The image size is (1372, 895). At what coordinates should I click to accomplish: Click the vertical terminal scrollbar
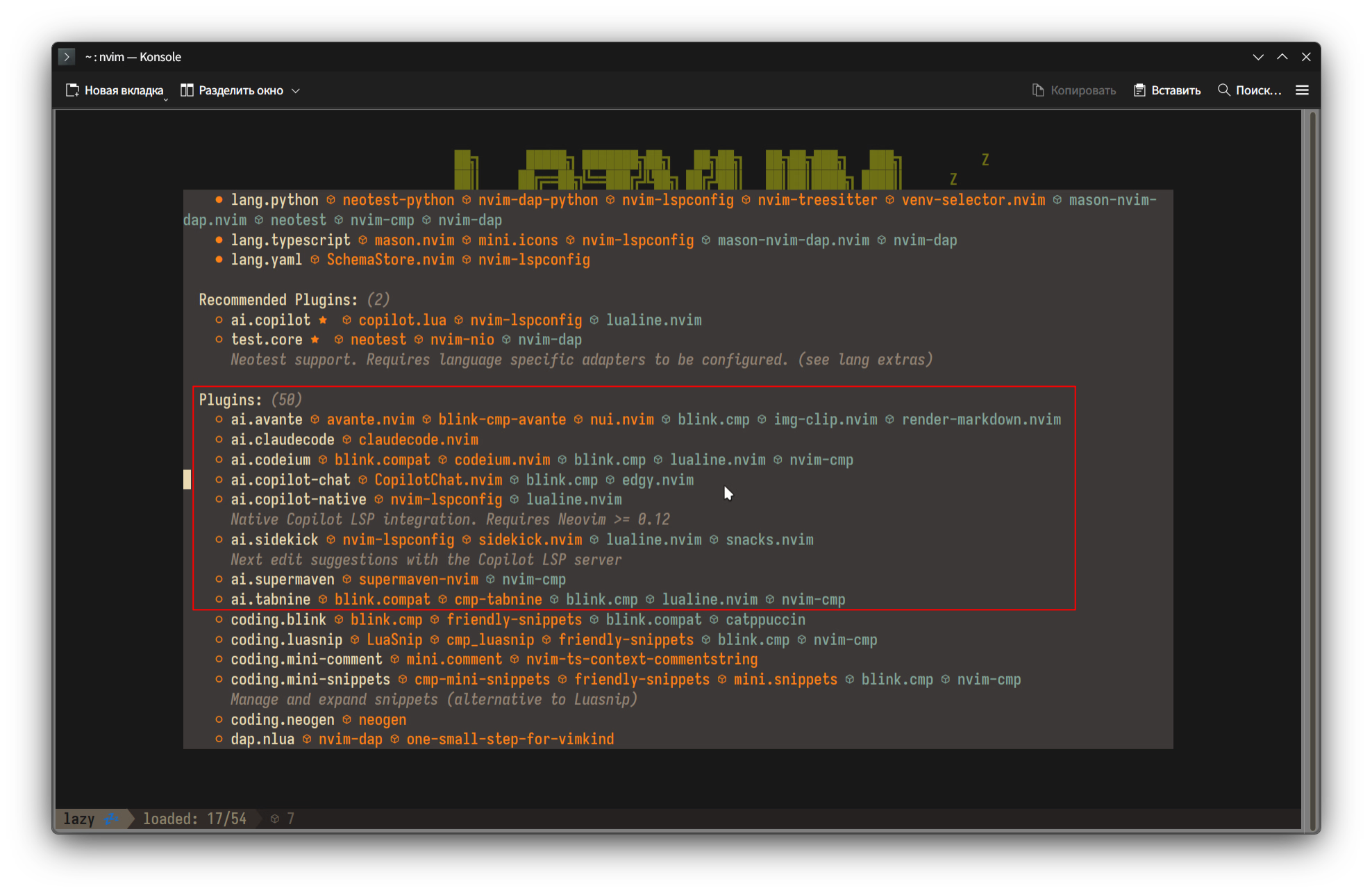pyautogui.click(x=1312, y=471)
